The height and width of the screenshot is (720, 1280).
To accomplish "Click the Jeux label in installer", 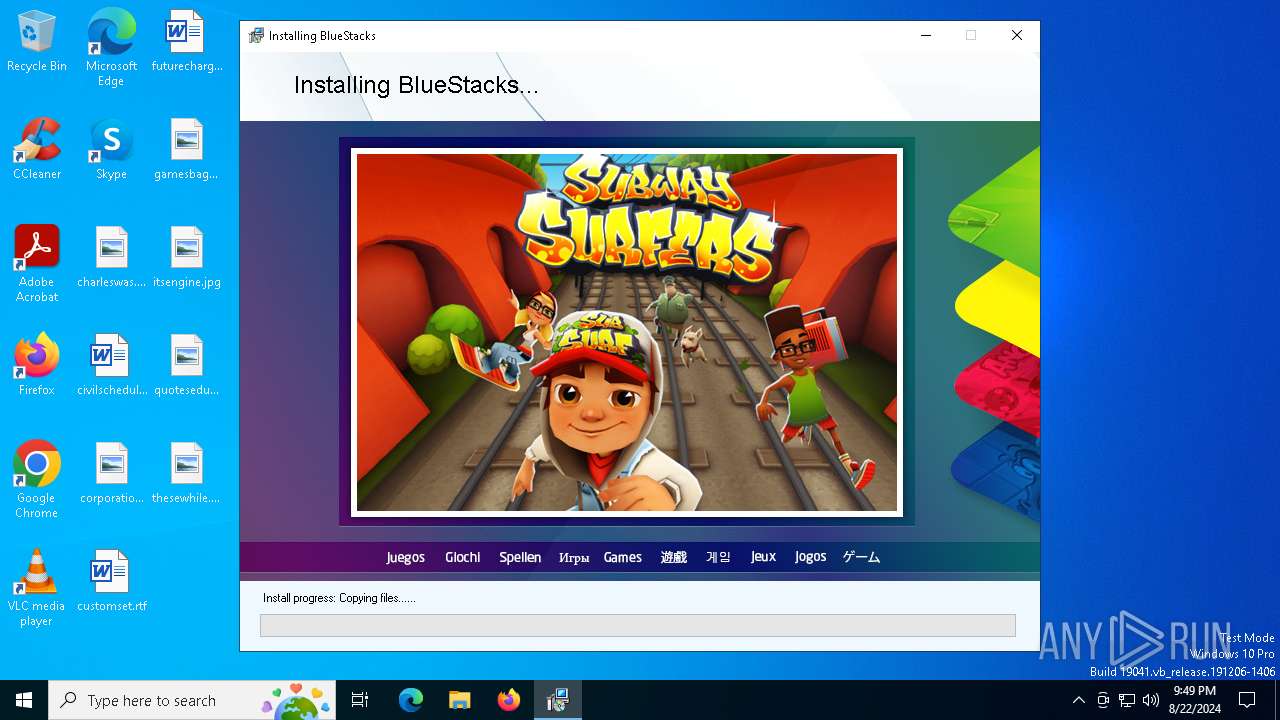I will click(763, 557).
